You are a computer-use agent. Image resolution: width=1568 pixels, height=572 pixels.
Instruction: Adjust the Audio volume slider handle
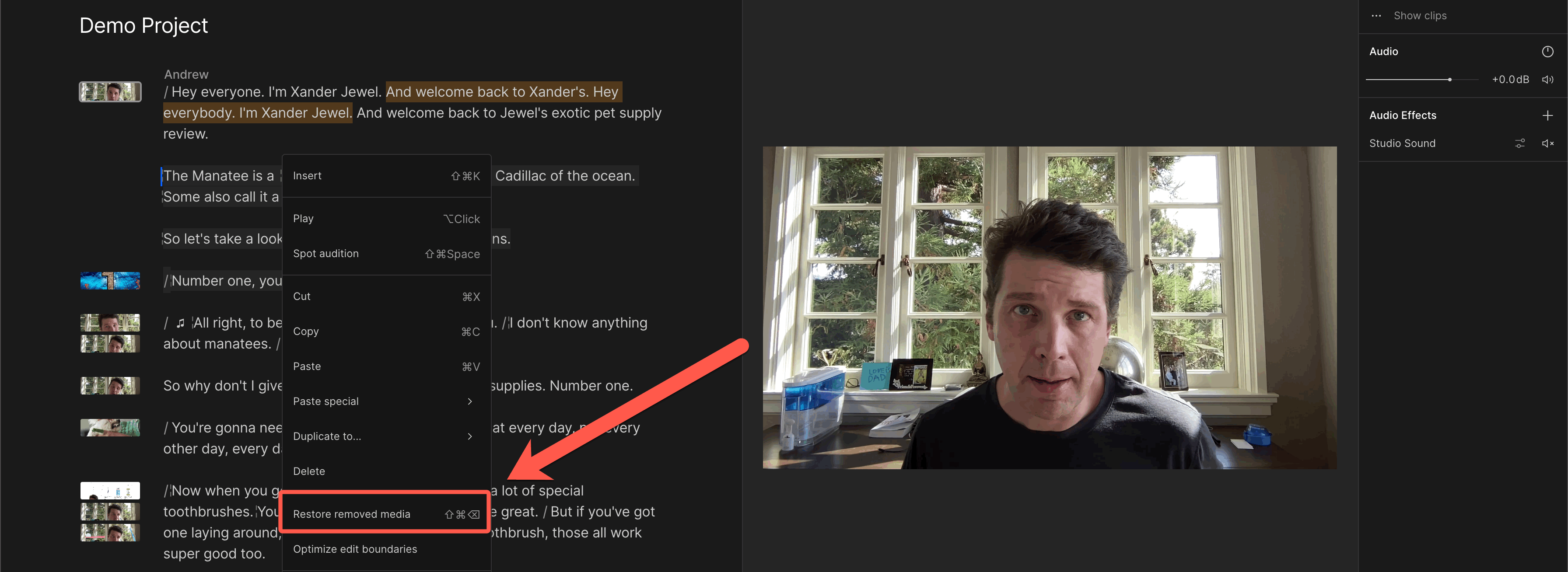(x=1449, y=80)
